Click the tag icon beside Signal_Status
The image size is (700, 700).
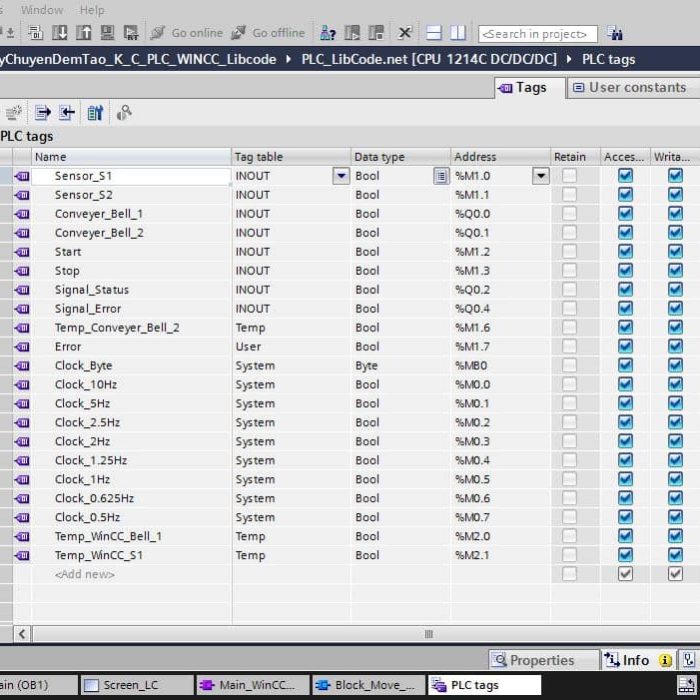[22, 290]
